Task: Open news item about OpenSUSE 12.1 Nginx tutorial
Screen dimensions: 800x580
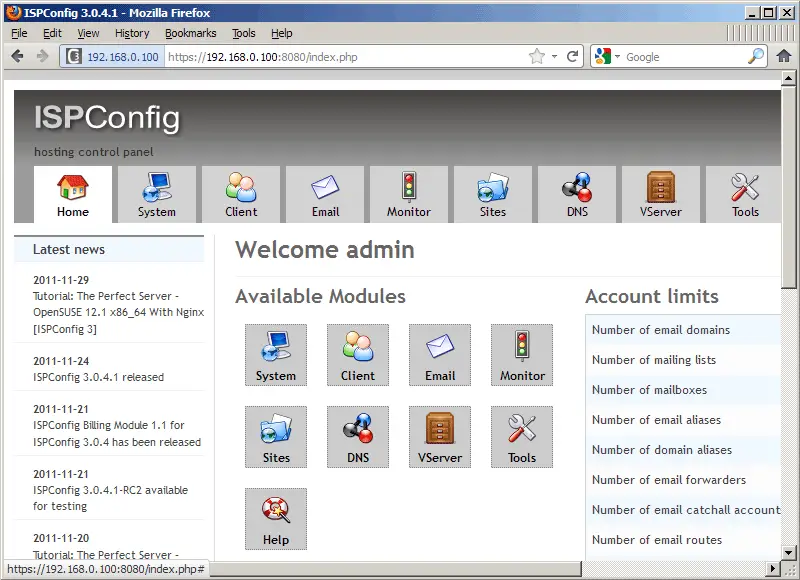Action: 118,312
